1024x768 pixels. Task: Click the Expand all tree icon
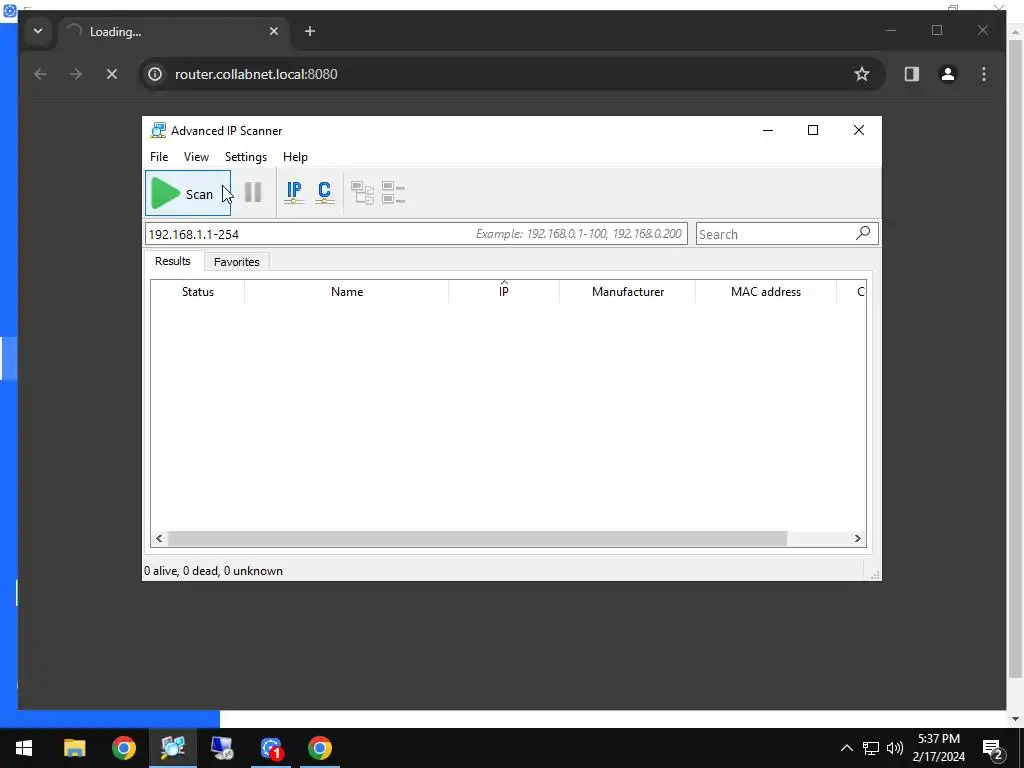tap(362, 193)
